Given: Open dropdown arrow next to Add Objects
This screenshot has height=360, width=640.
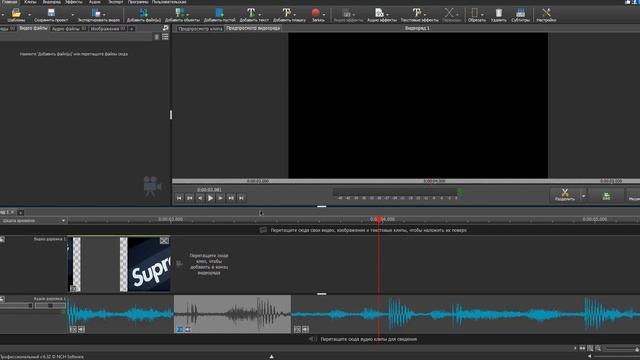Looking at the screenshot, I should tap(187, 14).
